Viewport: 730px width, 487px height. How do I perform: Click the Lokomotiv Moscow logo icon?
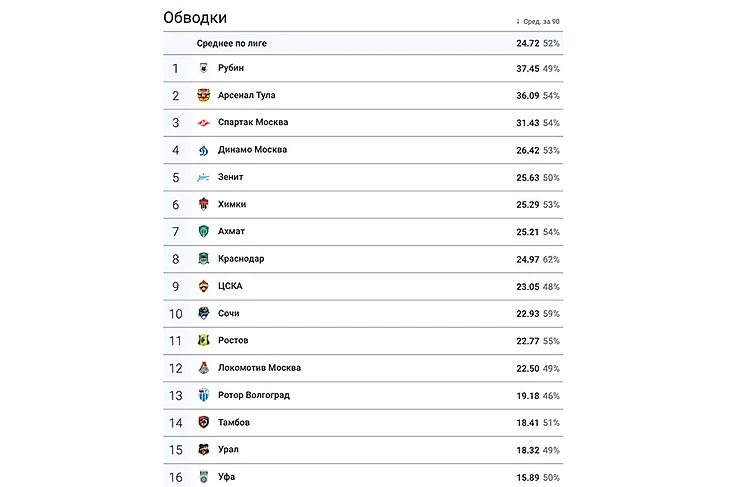pyautogui.click(x=203, y=368)
